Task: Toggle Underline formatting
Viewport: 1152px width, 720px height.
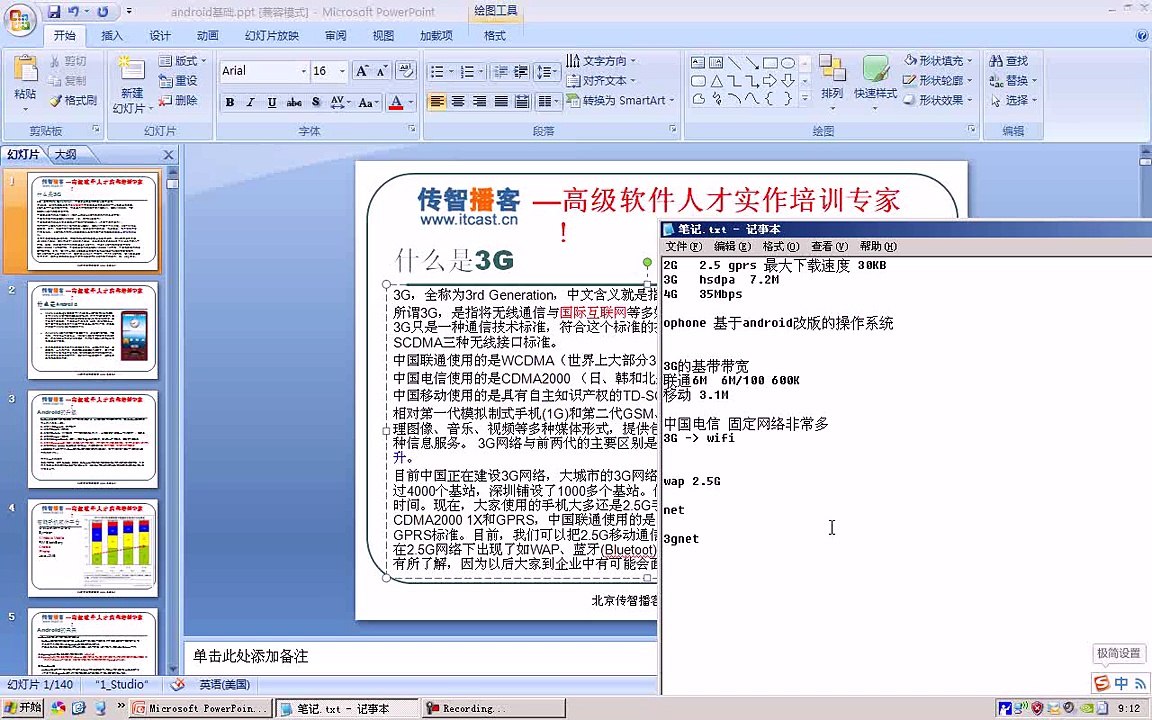Action: [x=272, y=102]
